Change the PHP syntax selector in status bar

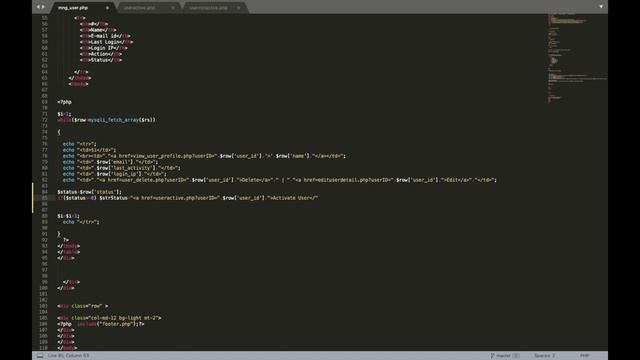click(x=584, y=356)
